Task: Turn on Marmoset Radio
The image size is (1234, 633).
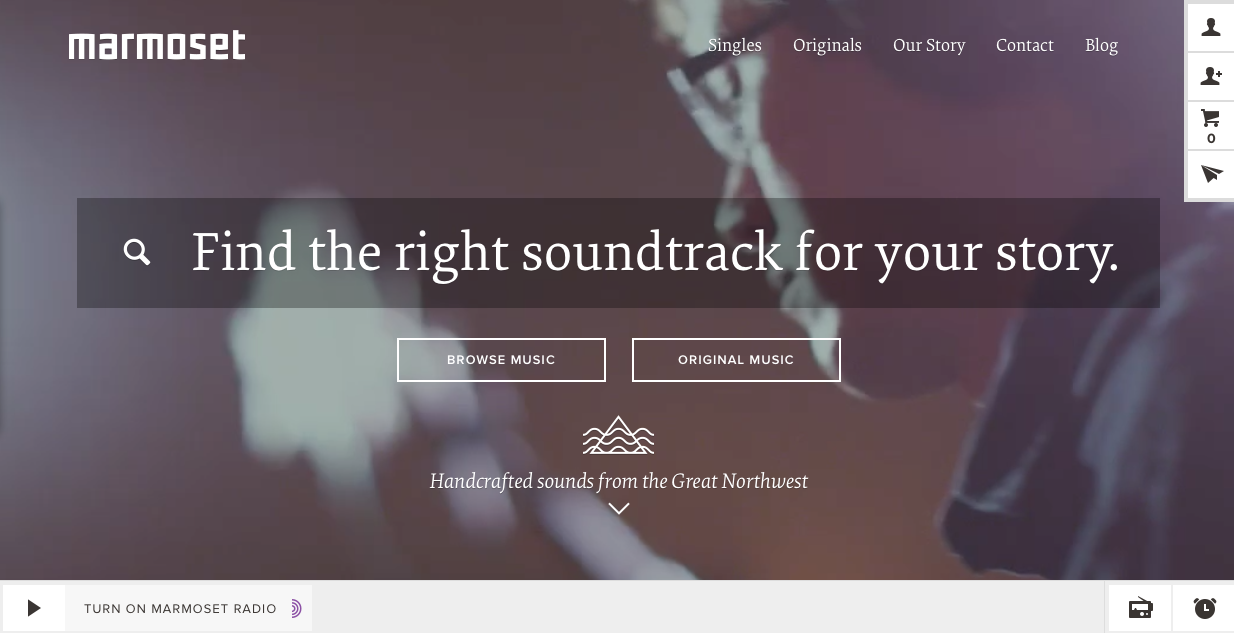Action: (x=180, y=608)
